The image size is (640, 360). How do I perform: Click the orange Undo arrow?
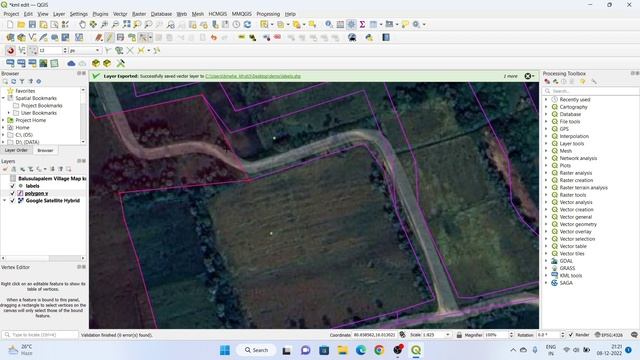pos(213,38)
